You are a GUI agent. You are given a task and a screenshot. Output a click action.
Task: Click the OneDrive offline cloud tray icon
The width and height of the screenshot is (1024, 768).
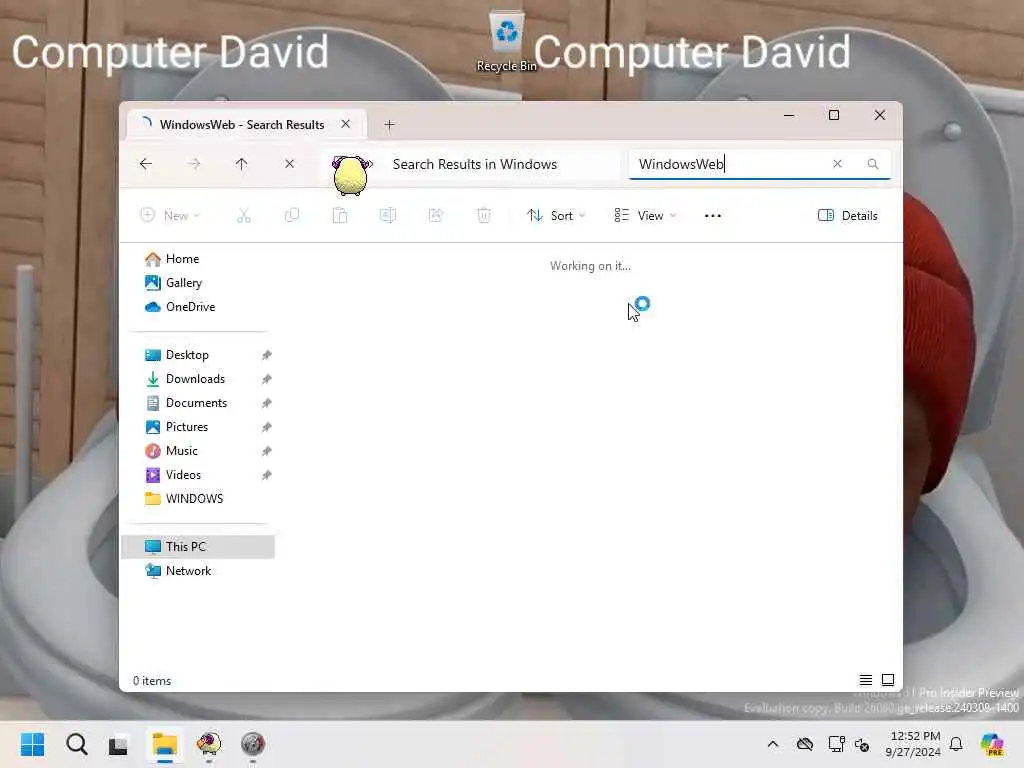(805, 744)
